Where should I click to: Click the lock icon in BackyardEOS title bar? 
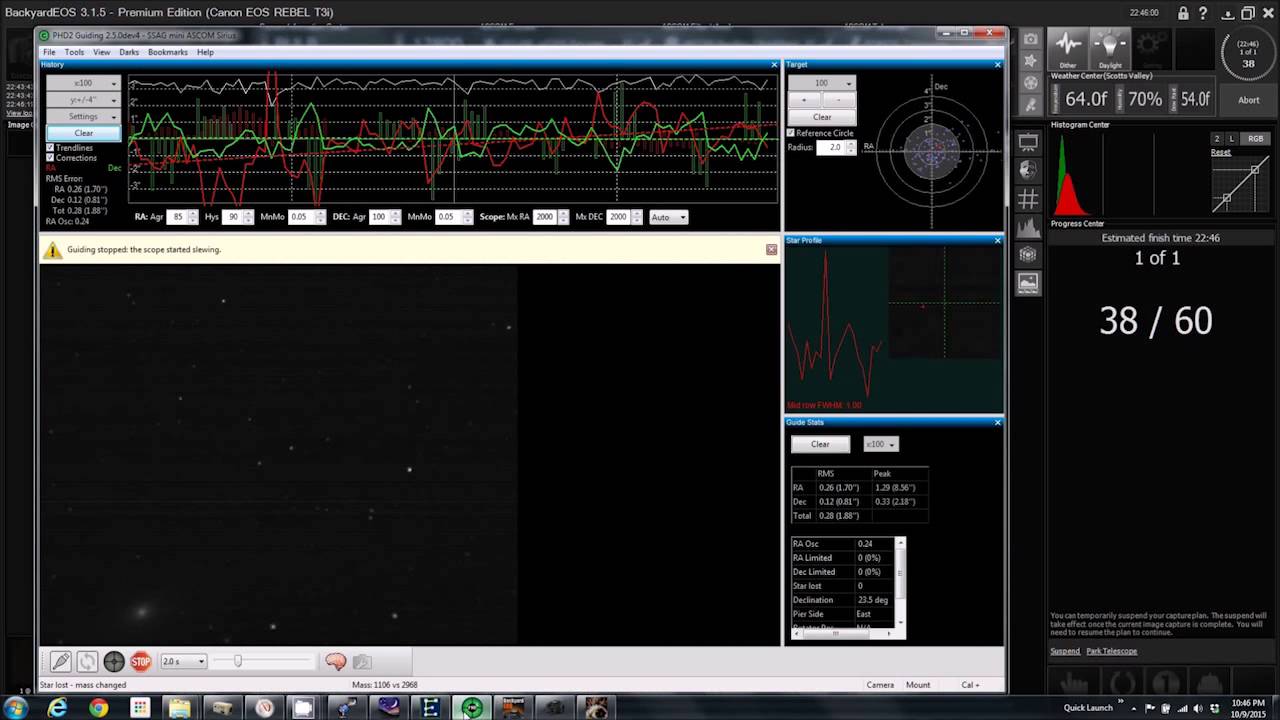pyautogui.click(x=1183, y=13)
